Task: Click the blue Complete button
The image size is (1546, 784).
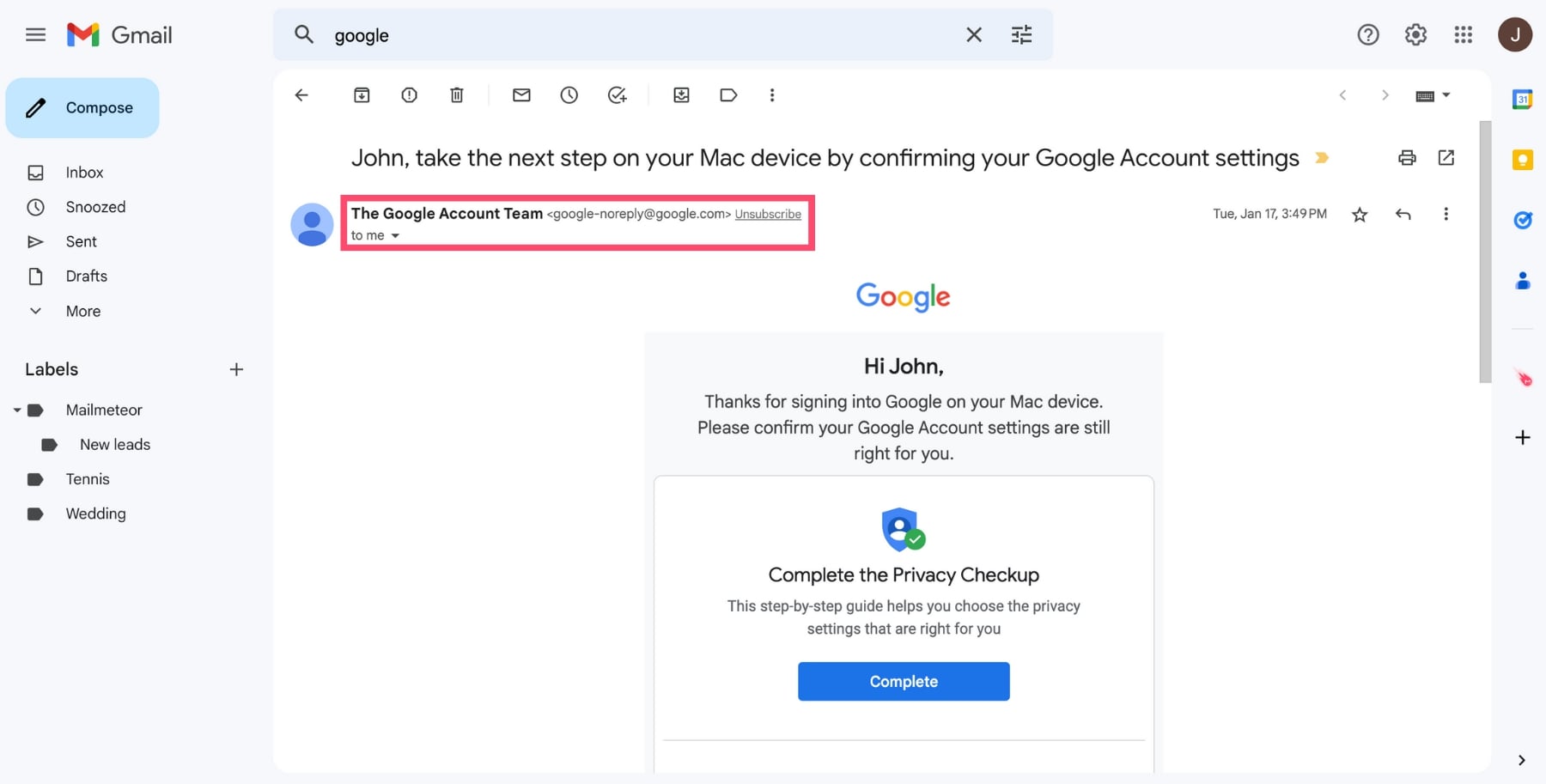Action: pyautogui.click(x=904, y=682)
